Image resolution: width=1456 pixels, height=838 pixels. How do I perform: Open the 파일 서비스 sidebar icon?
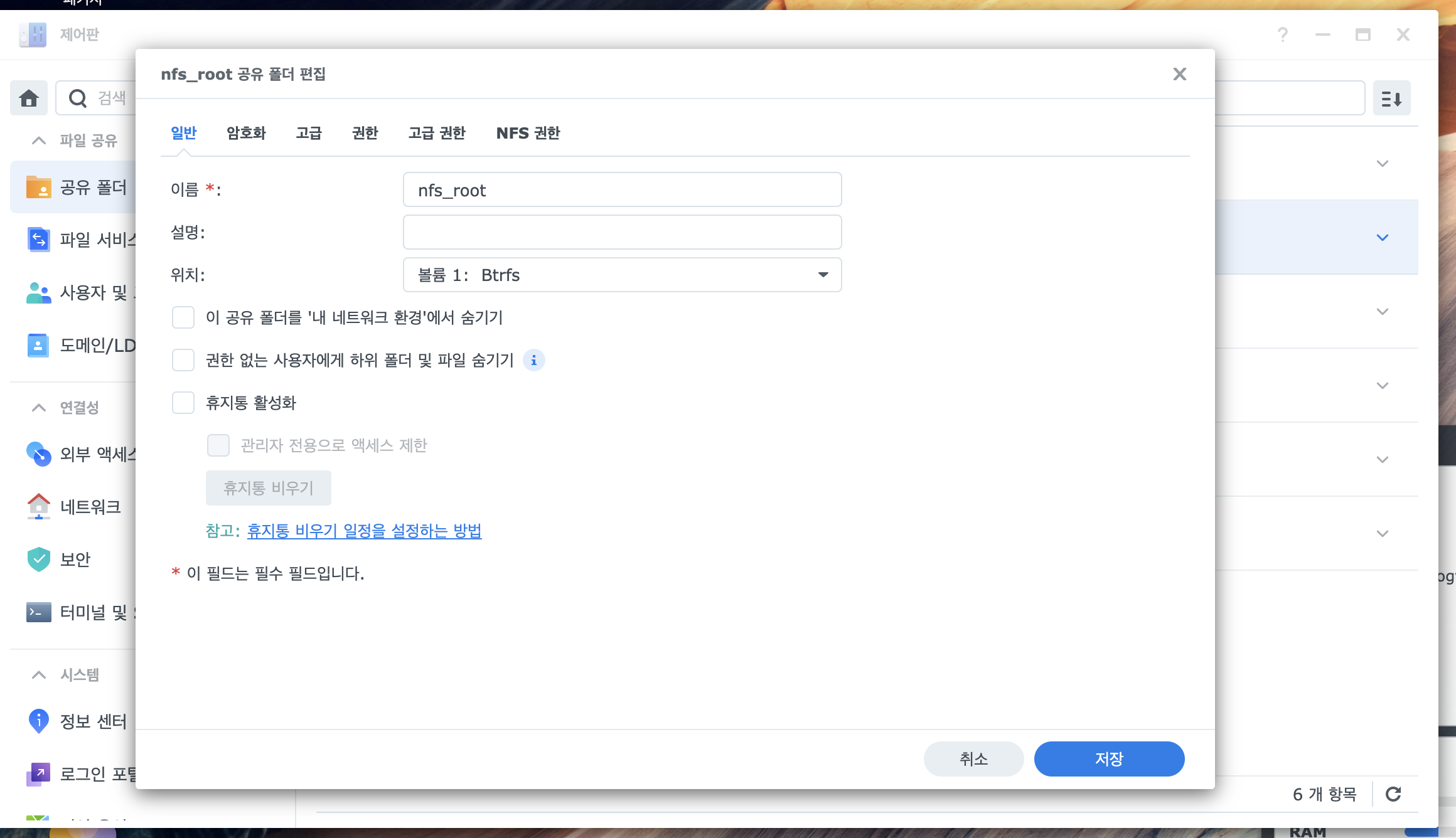coord(38,240)
